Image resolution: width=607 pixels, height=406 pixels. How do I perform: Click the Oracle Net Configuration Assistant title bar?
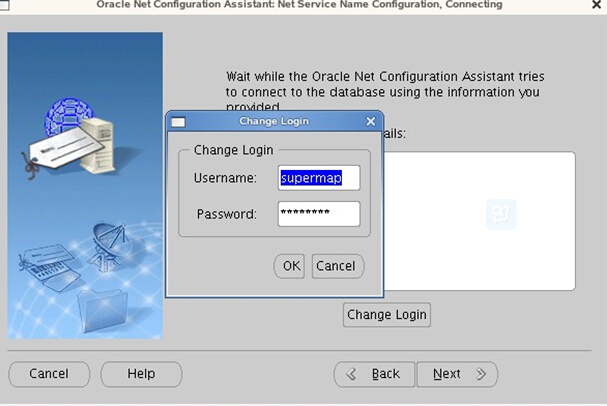pos(300,5)
